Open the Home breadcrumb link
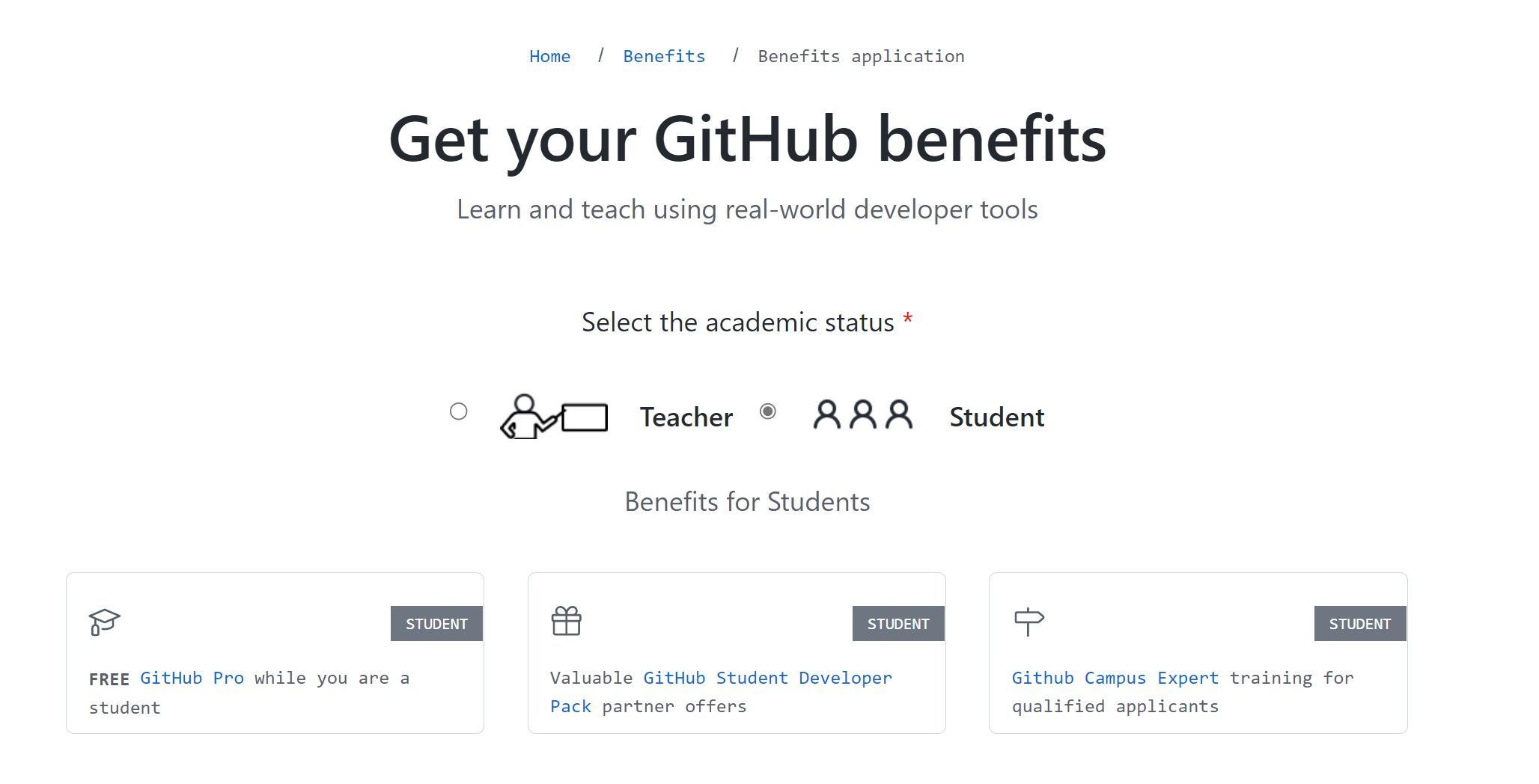Viewport: 1539px width, 784px height. [549, 55]
